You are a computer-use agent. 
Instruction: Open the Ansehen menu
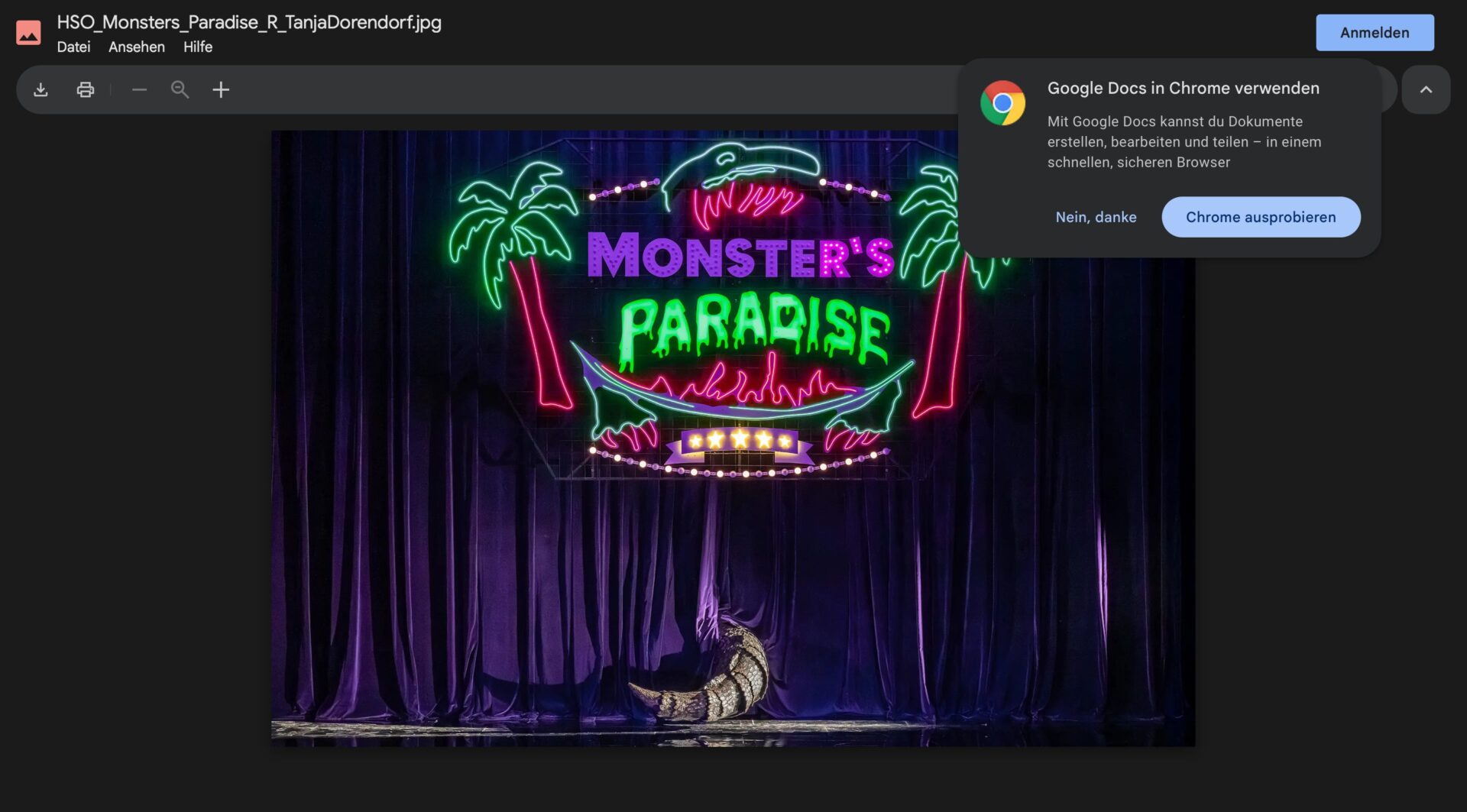136,47
